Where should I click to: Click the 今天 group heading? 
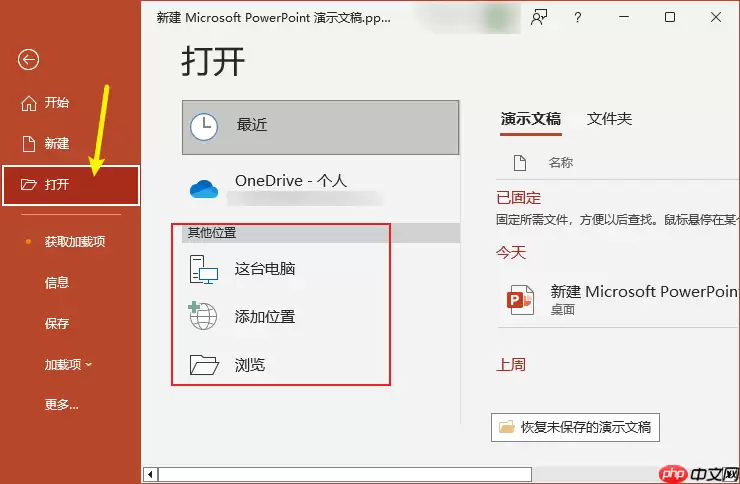click(x=511, y=252)
